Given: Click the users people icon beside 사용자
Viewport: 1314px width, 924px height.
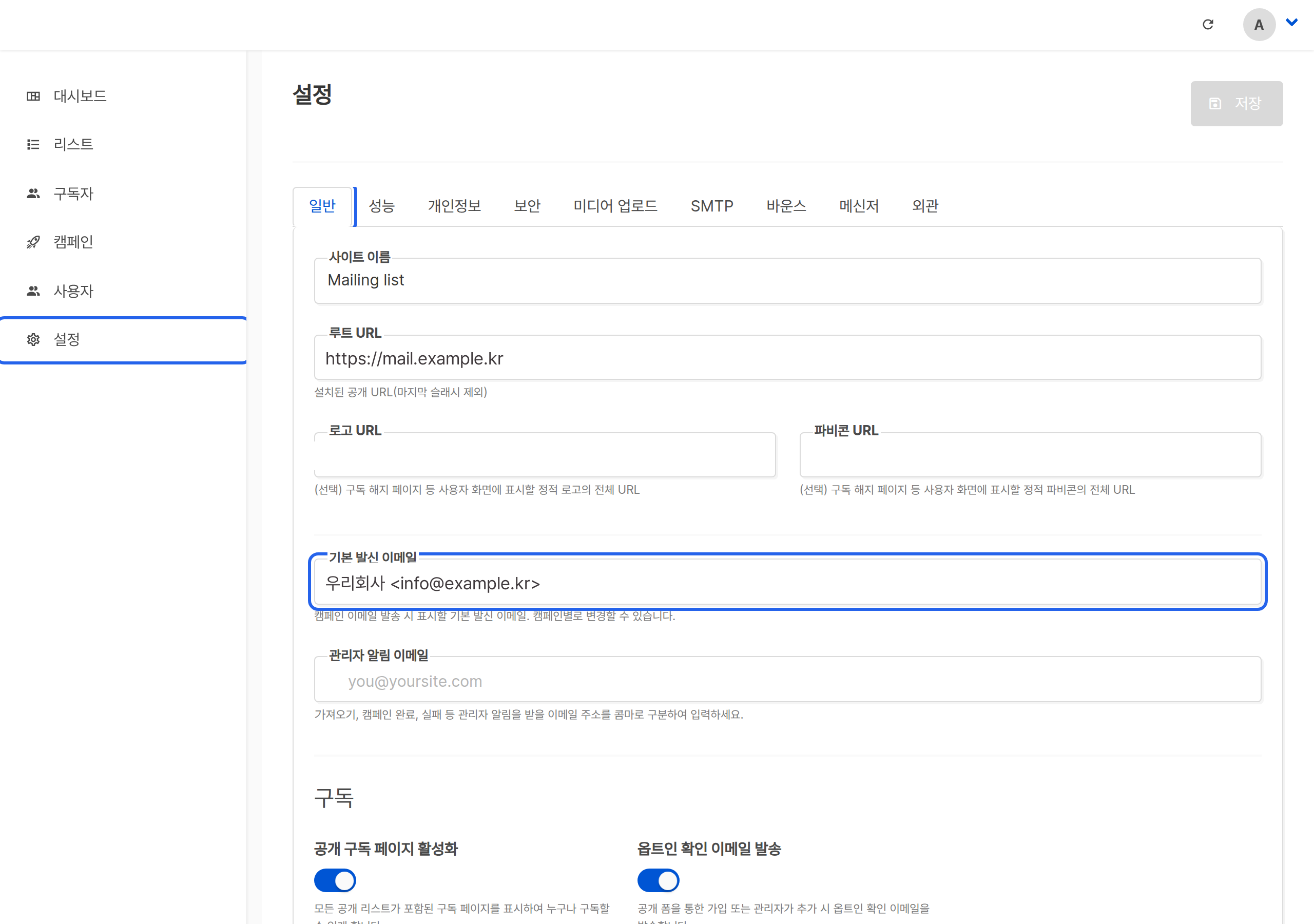Looking at the screenshot, I should pyautogui.click(x=33, y=291).
